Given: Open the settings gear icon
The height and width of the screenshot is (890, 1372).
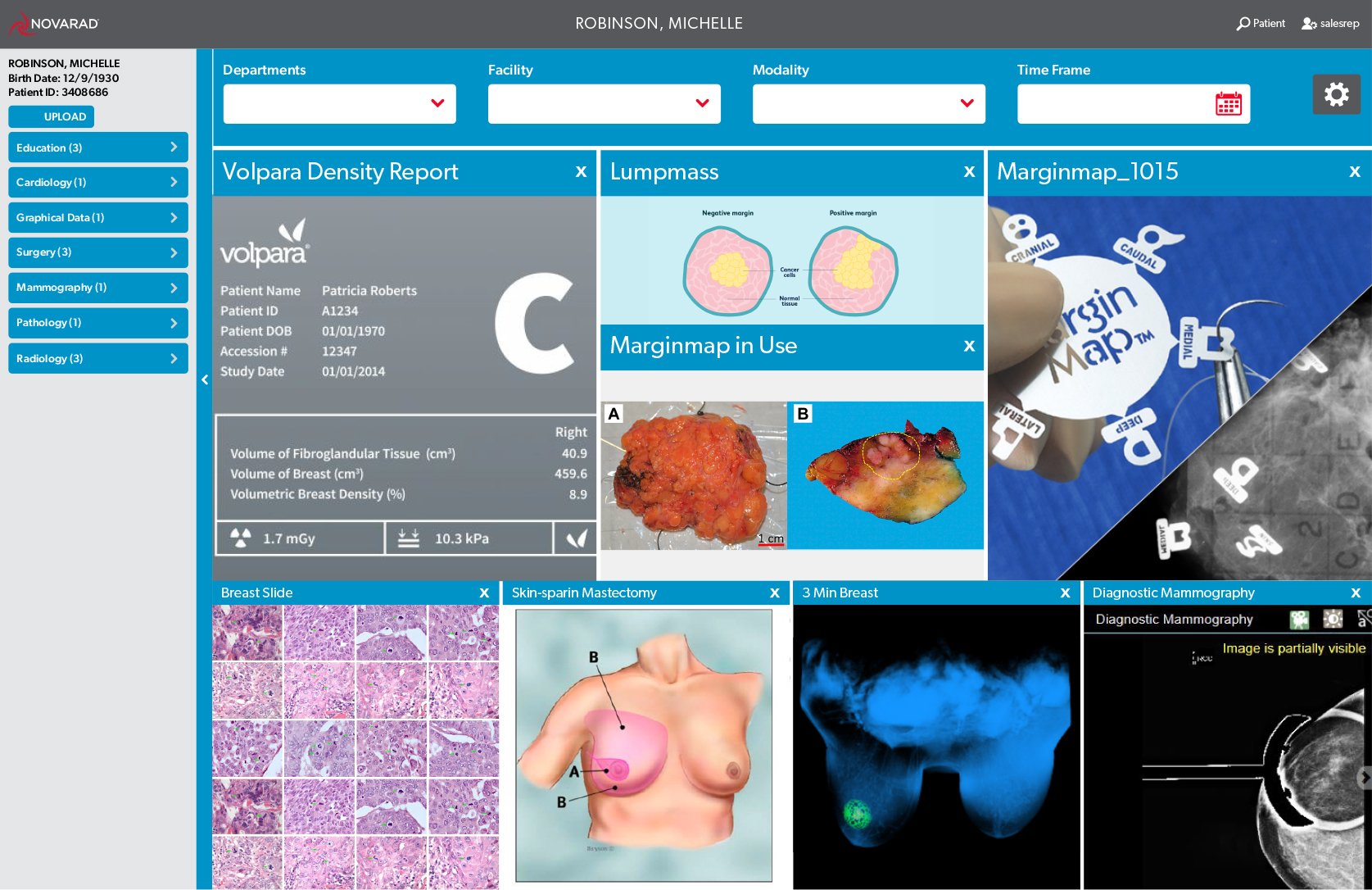Looking at the screenshot, I should pos(1336,94).
